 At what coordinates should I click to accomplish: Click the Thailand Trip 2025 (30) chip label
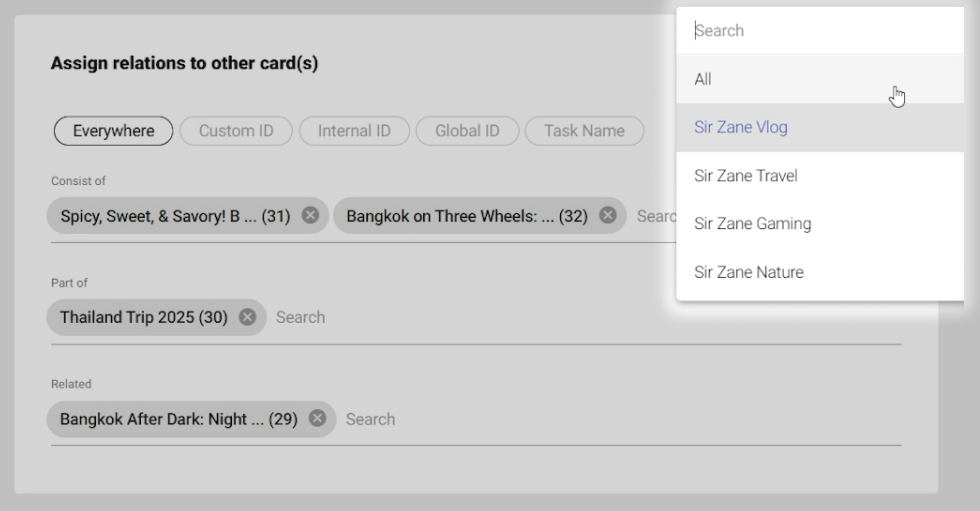[x=144, y=317]
